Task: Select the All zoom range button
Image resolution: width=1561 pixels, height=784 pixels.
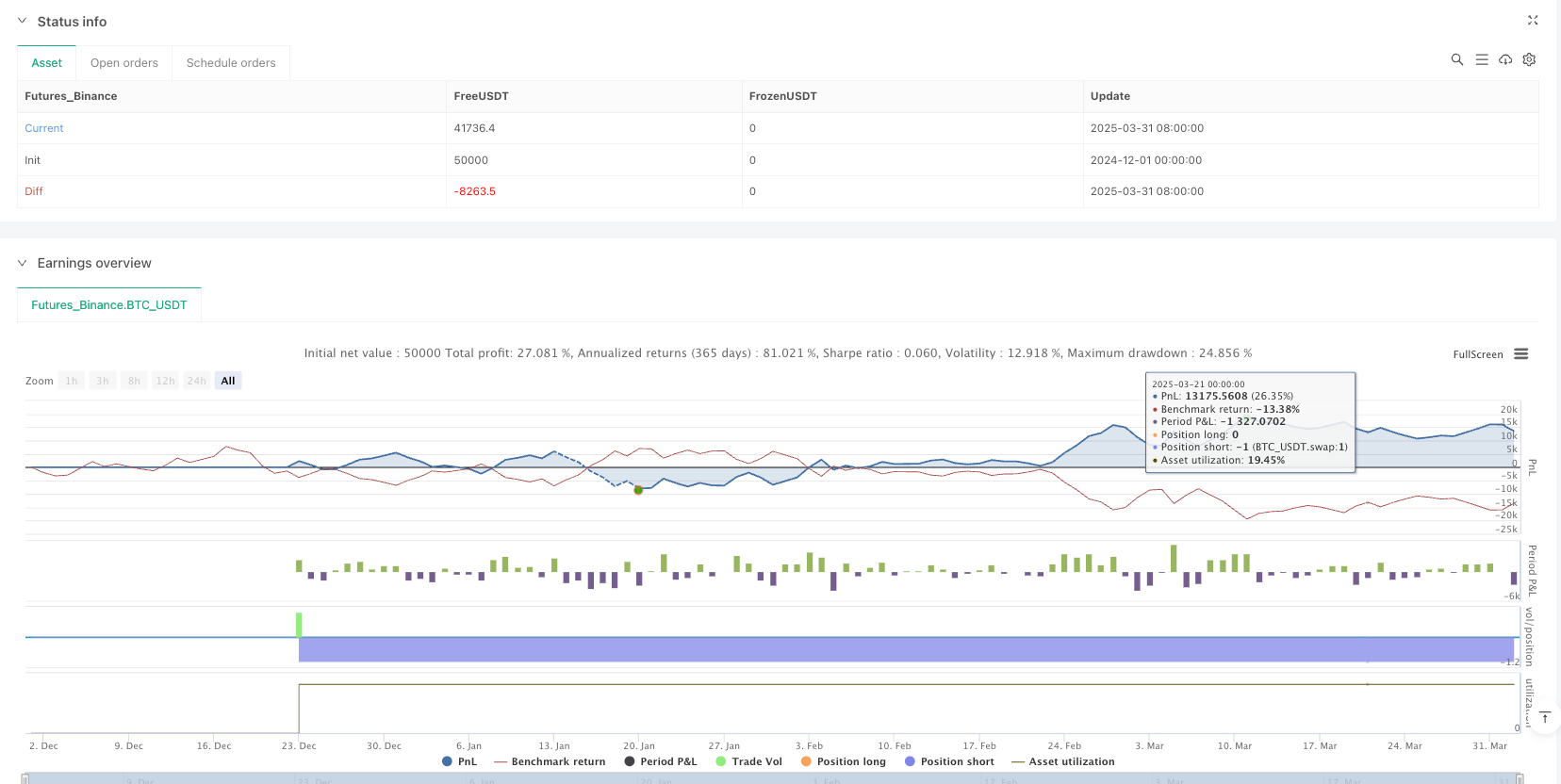Action: click(228, 381)
